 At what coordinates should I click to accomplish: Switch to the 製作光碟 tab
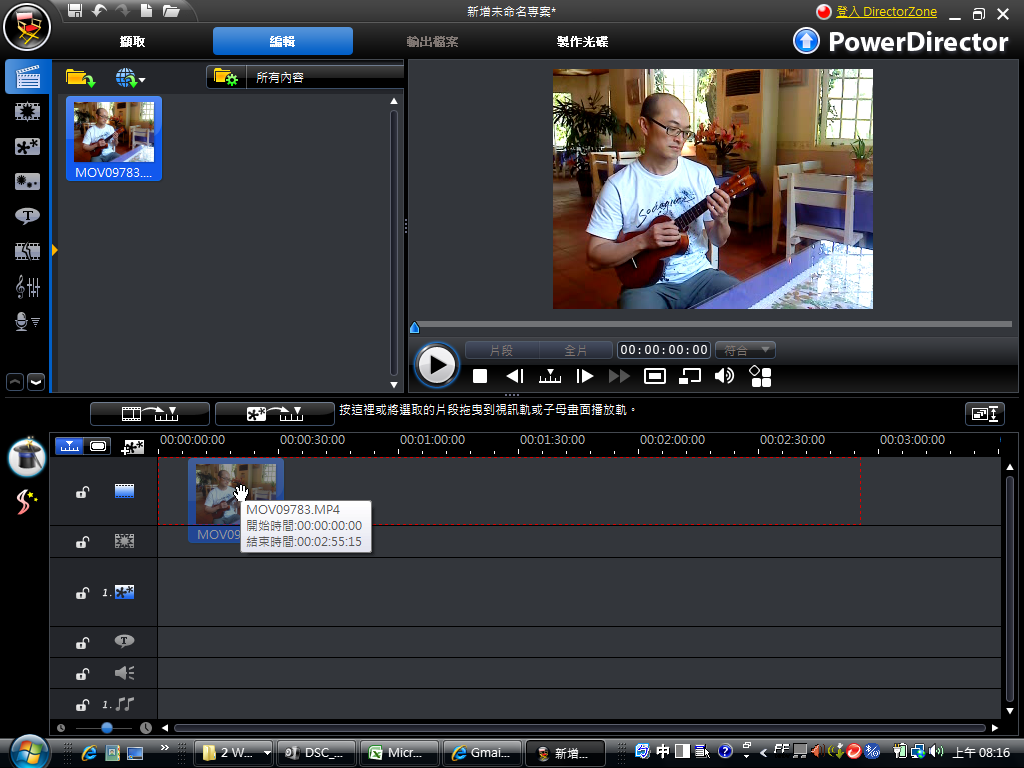(582, 42)
